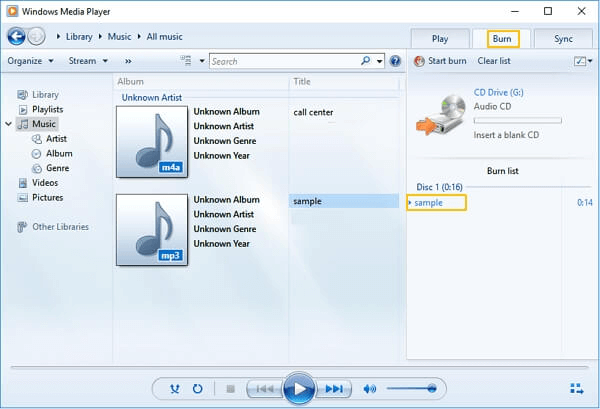
Task: Select the mp3 album art thumbnail
Action: tap(152, 230)
